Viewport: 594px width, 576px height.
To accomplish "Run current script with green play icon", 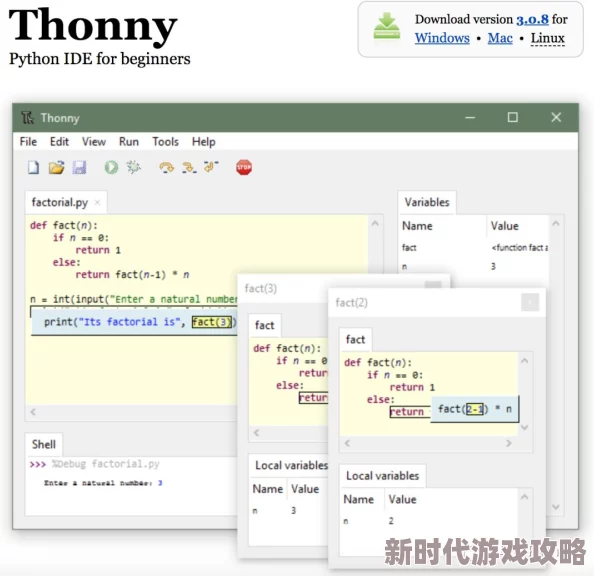I will point(111,167).
